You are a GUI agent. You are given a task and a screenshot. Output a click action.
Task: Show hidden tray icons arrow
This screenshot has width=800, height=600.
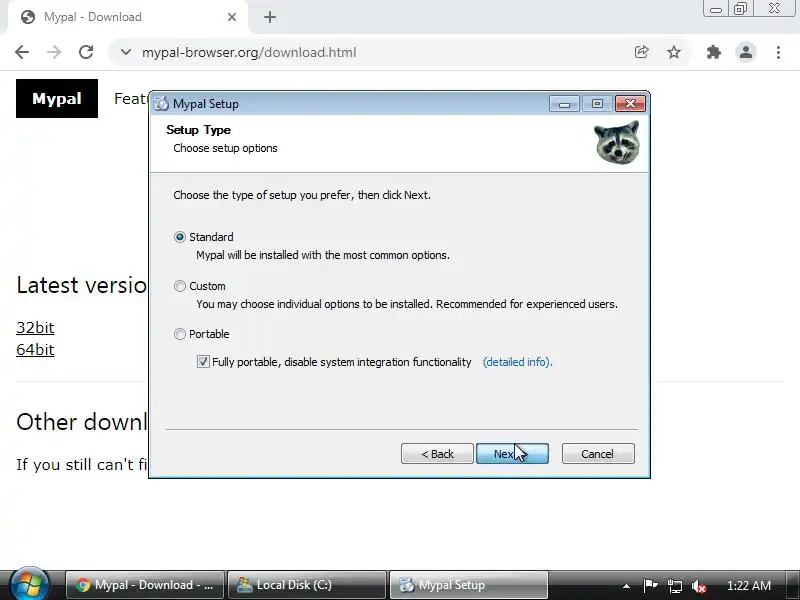click(x=626, y=586)
